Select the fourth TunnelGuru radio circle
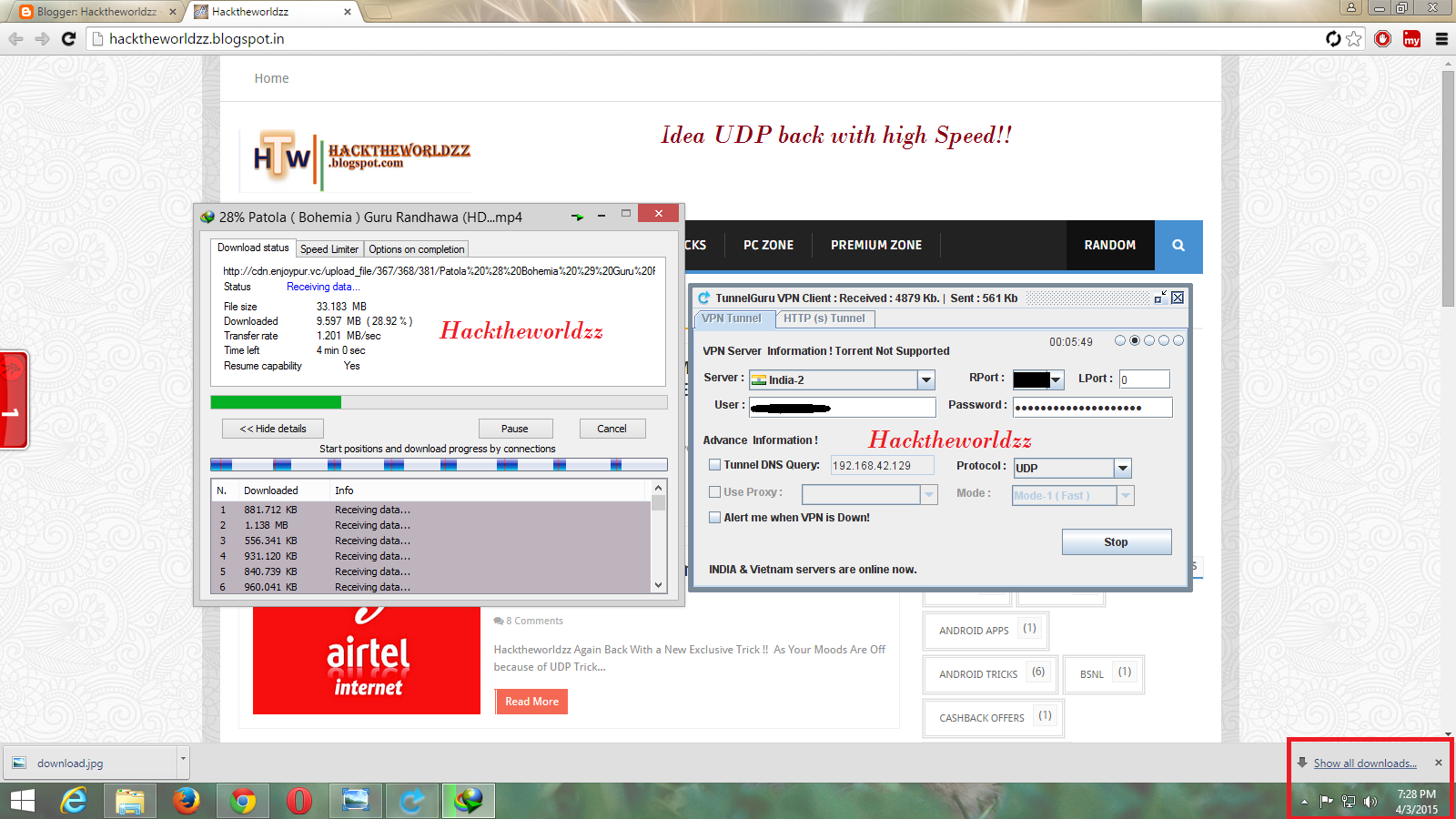 coord(1164,340)
